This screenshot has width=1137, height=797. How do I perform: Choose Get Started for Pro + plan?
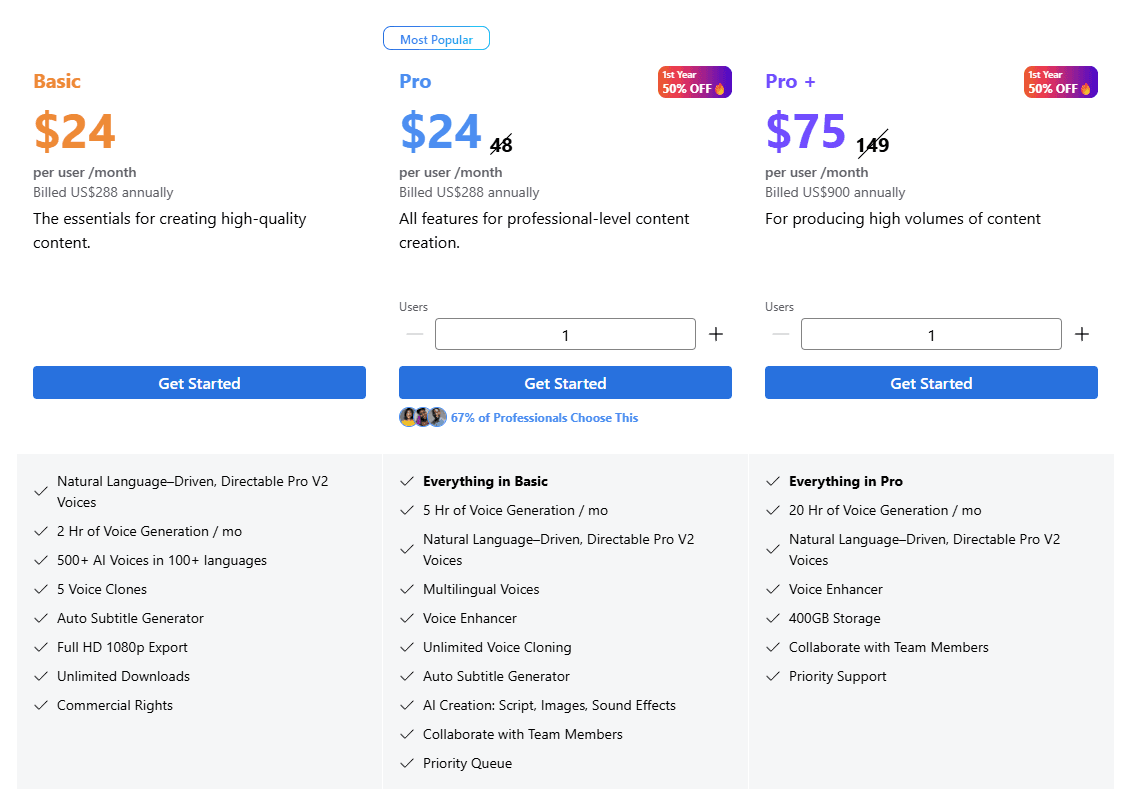click(931, 383)
